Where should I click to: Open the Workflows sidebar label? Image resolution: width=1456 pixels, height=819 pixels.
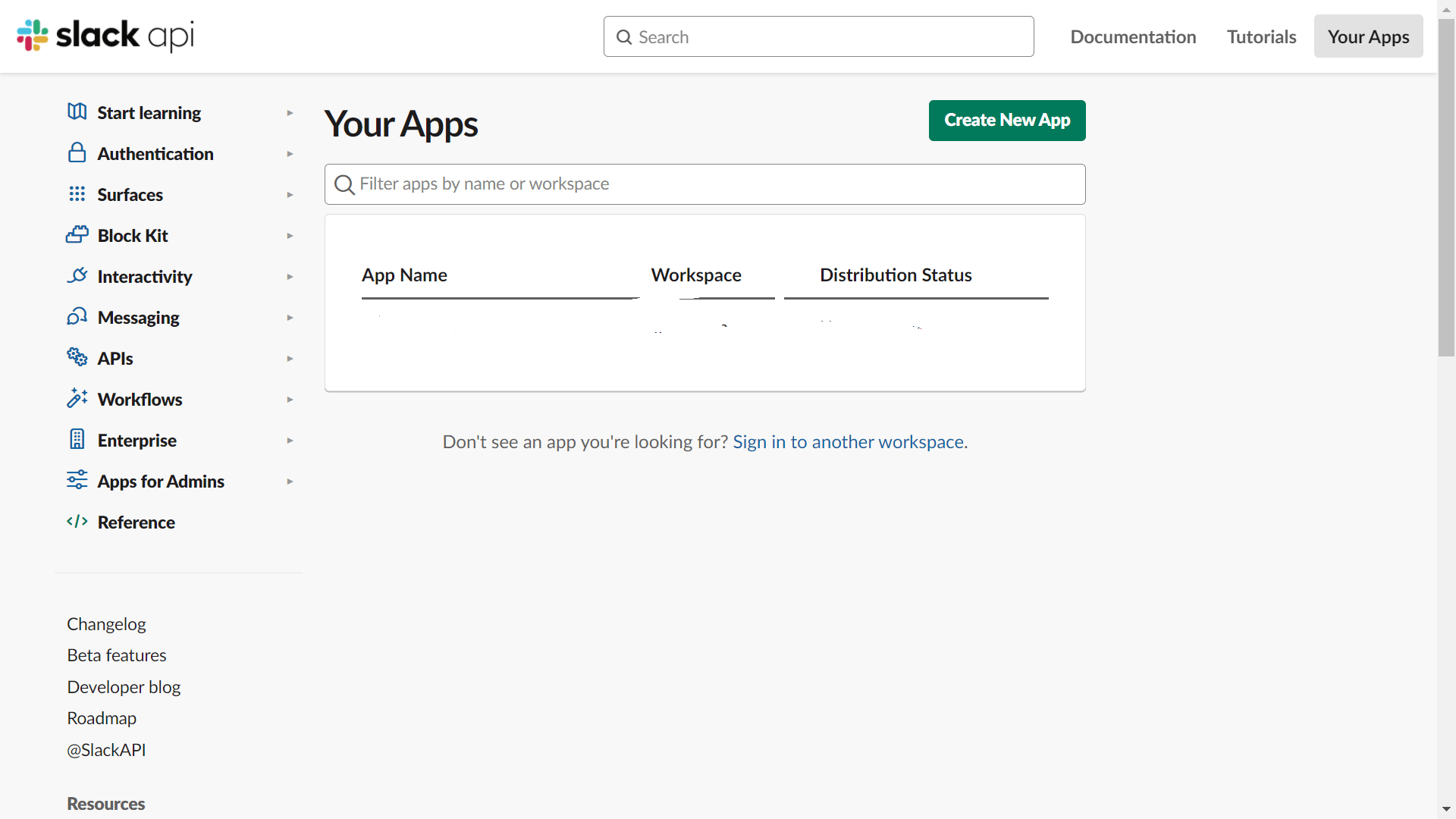(140, 400)
